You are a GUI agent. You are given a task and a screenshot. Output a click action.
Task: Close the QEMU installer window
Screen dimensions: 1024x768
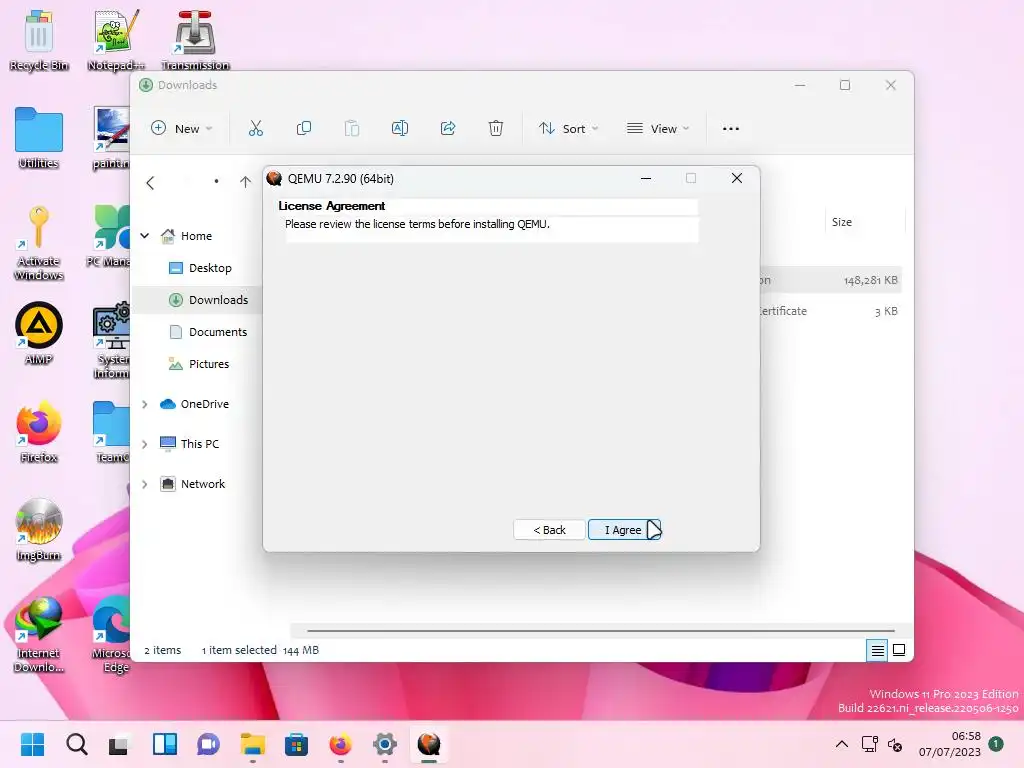click(x=737, y=178)
